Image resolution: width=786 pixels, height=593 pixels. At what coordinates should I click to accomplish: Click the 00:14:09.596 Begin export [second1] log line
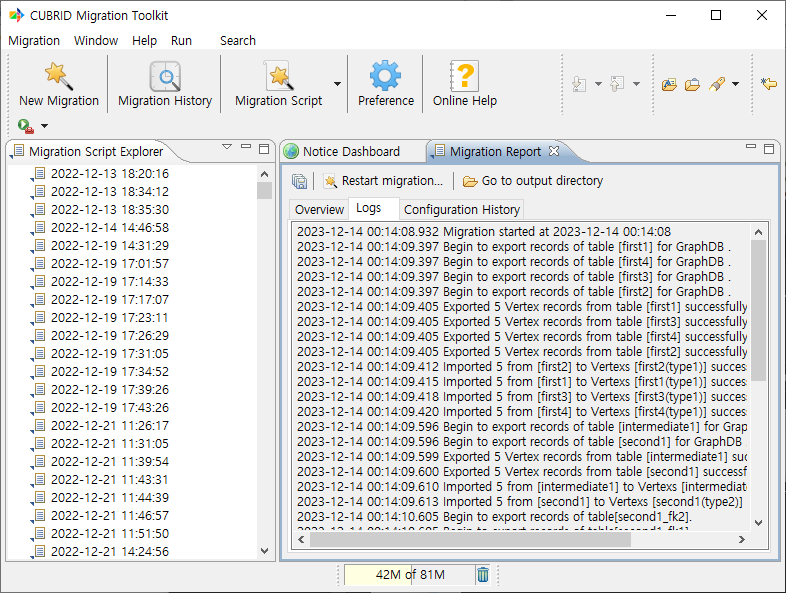pyautogui.click(x=521, y=442)
